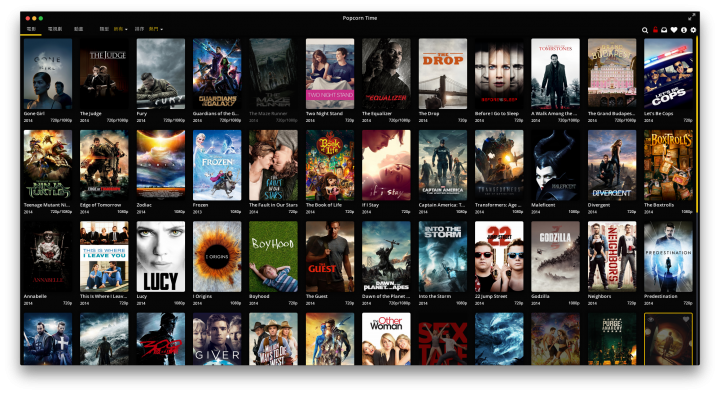Open the Maleficent poster

click(555, 165)
